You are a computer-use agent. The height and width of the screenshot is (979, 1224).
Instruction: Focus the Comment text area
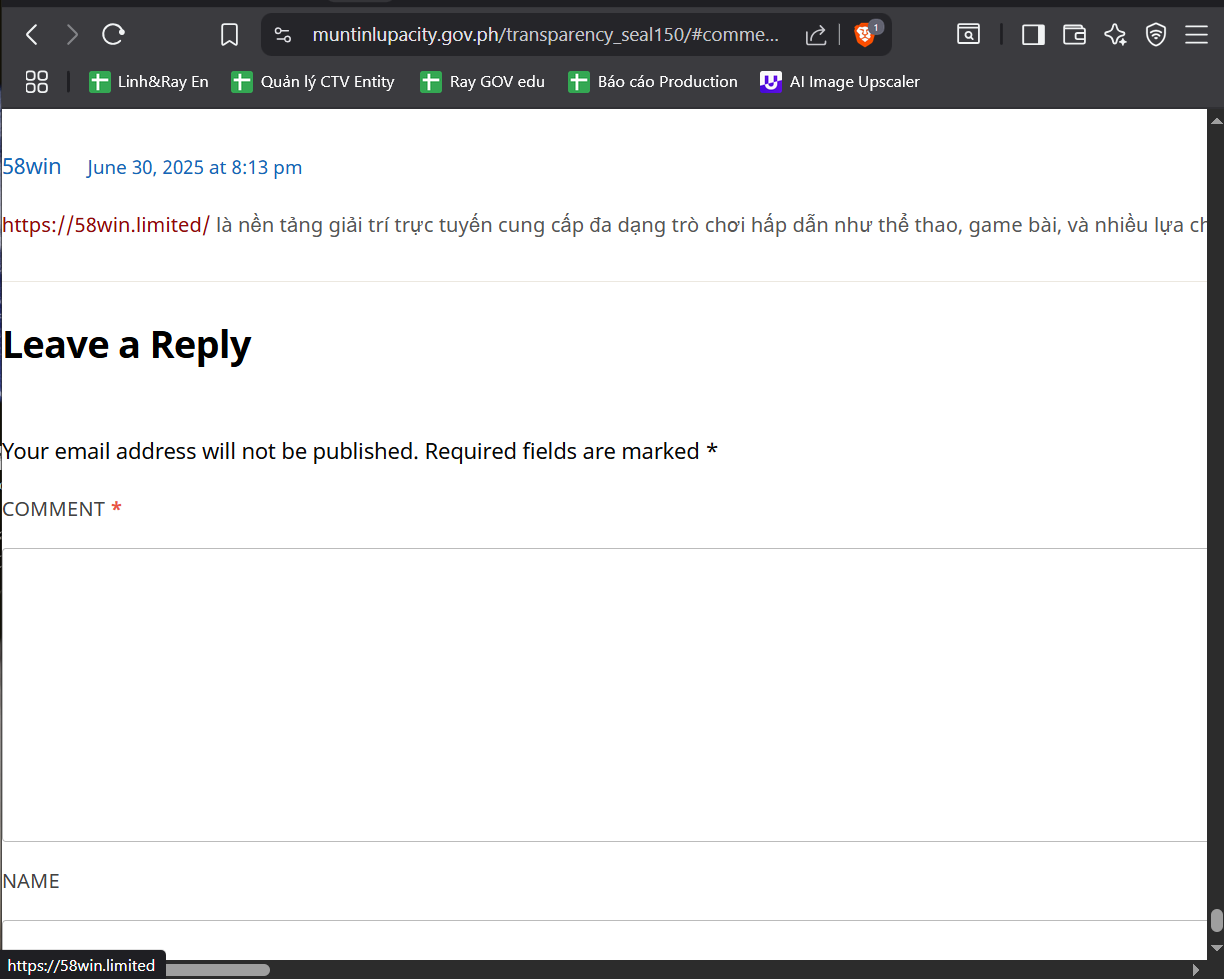pos(605,695)
